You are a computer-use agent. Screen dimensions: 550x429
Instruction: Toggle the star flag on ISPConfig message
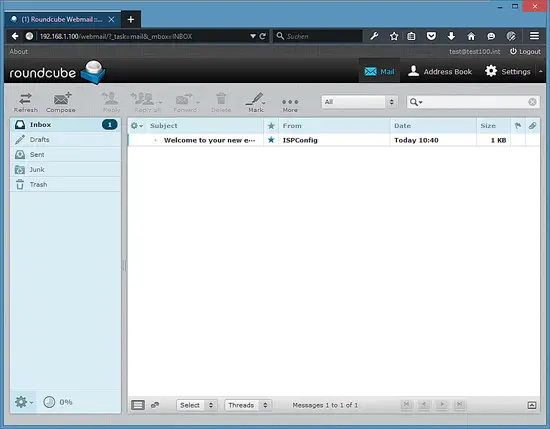[x=271, y=140]
